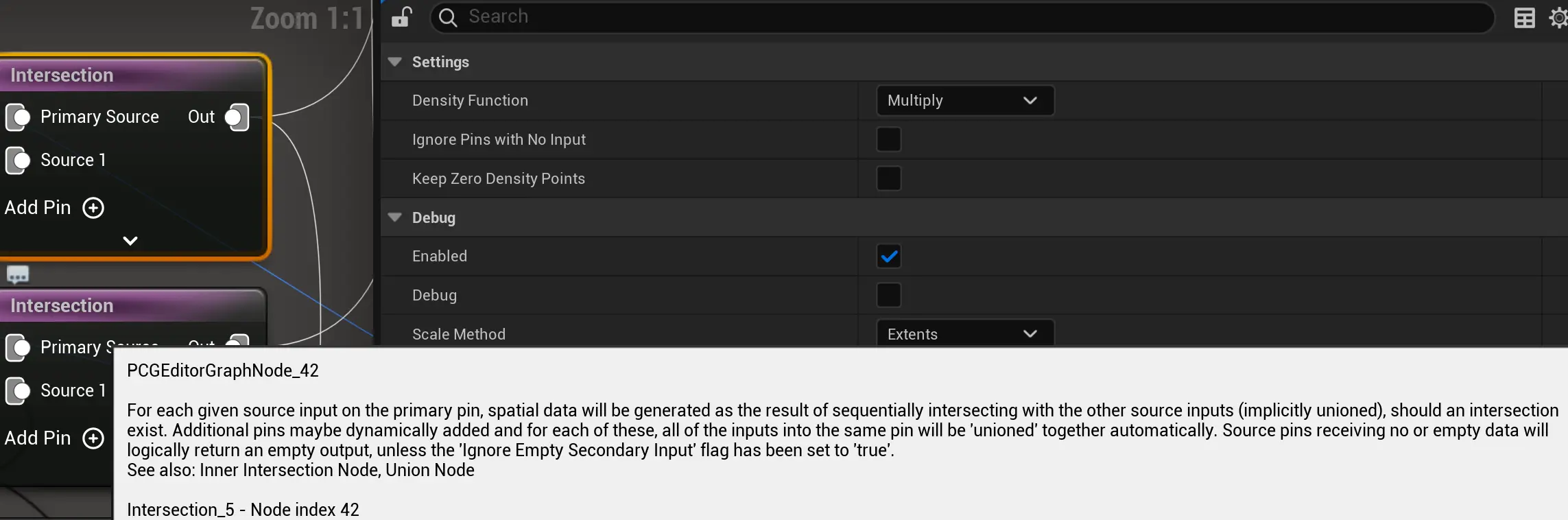Click Add Pin plus icon on selected node
Screen dimensions: 1568x520
(x=93, y=208)
